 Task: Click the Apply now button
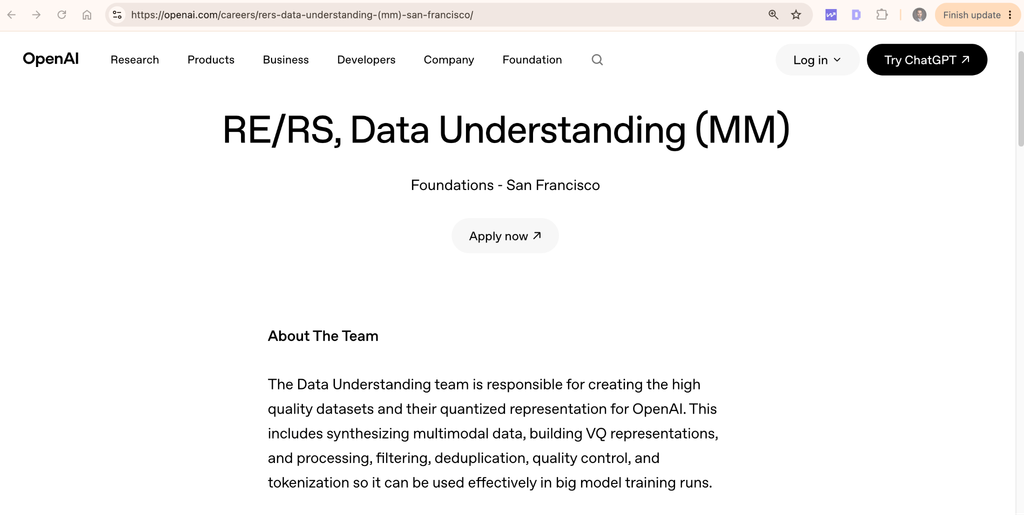[x=505, y=236]
